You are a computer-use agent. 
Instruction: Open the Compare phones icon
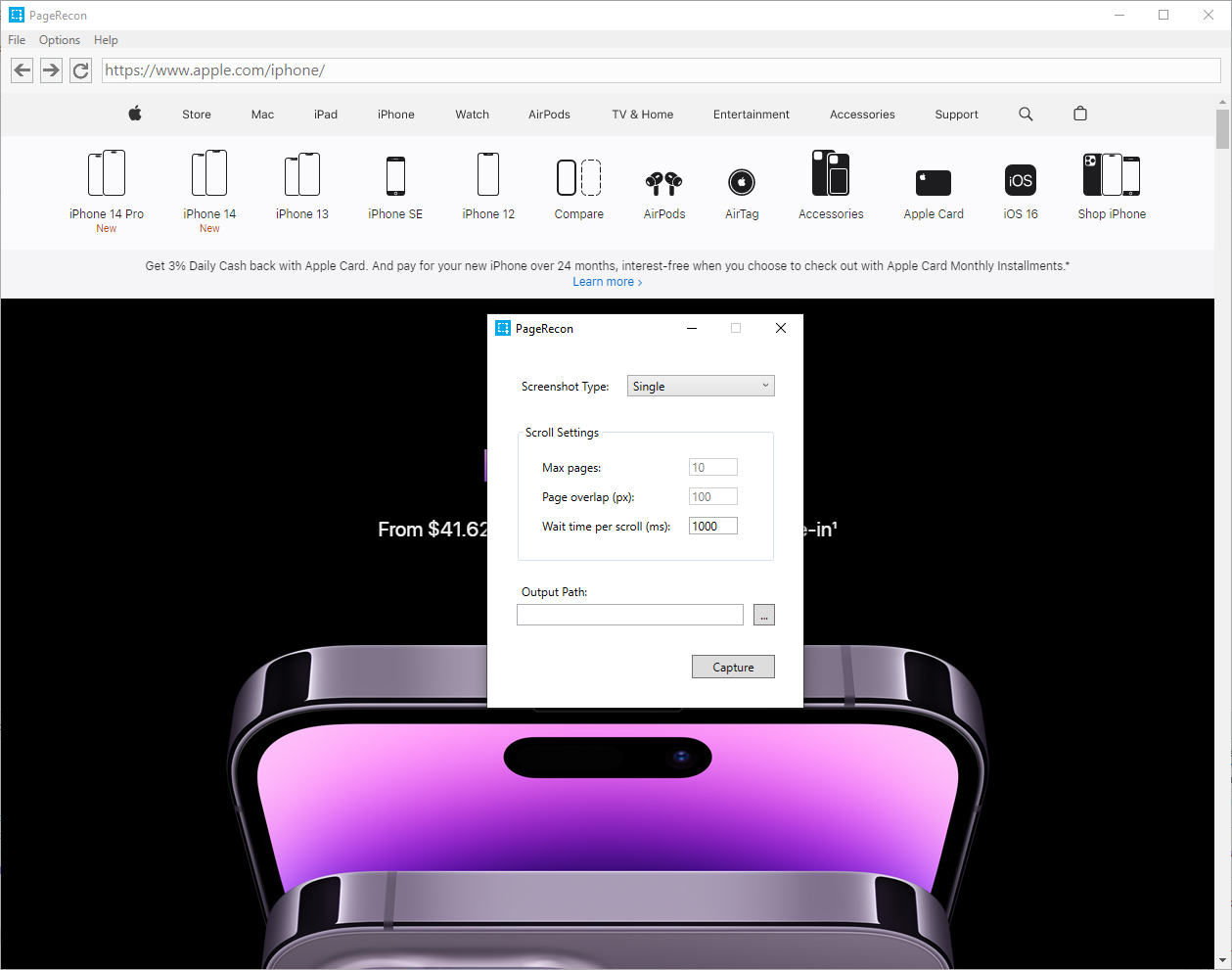pyautogui.click(x=579, y=178)
